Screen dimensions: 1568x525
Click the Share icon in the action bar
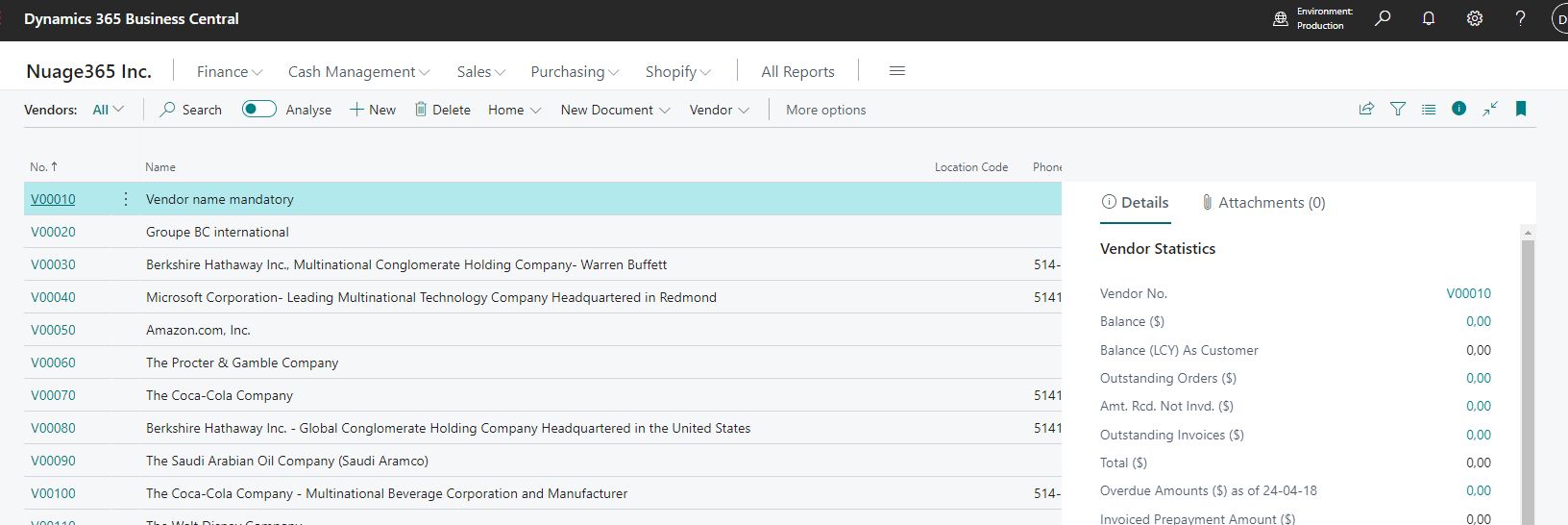click(x=1366, y=110)
